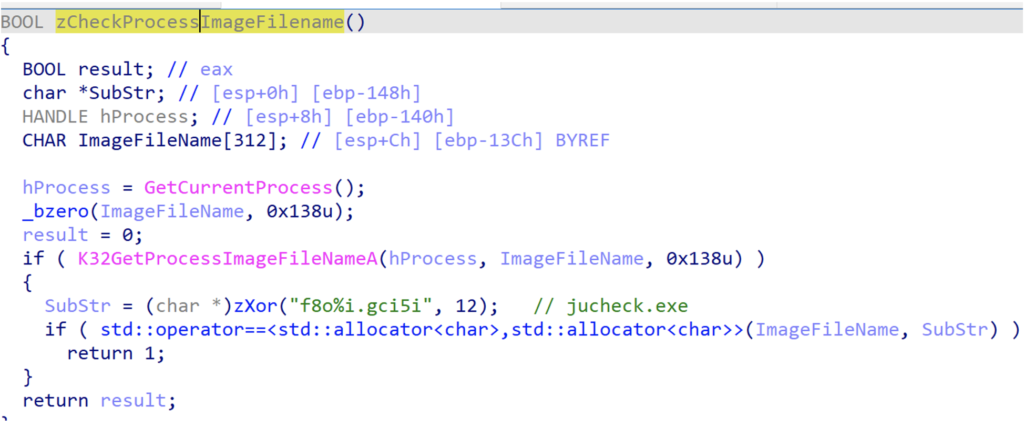The image size is (1024, 428).
Task: Click the [ebp-13Ch] BYREF comment
Action: 520,140
